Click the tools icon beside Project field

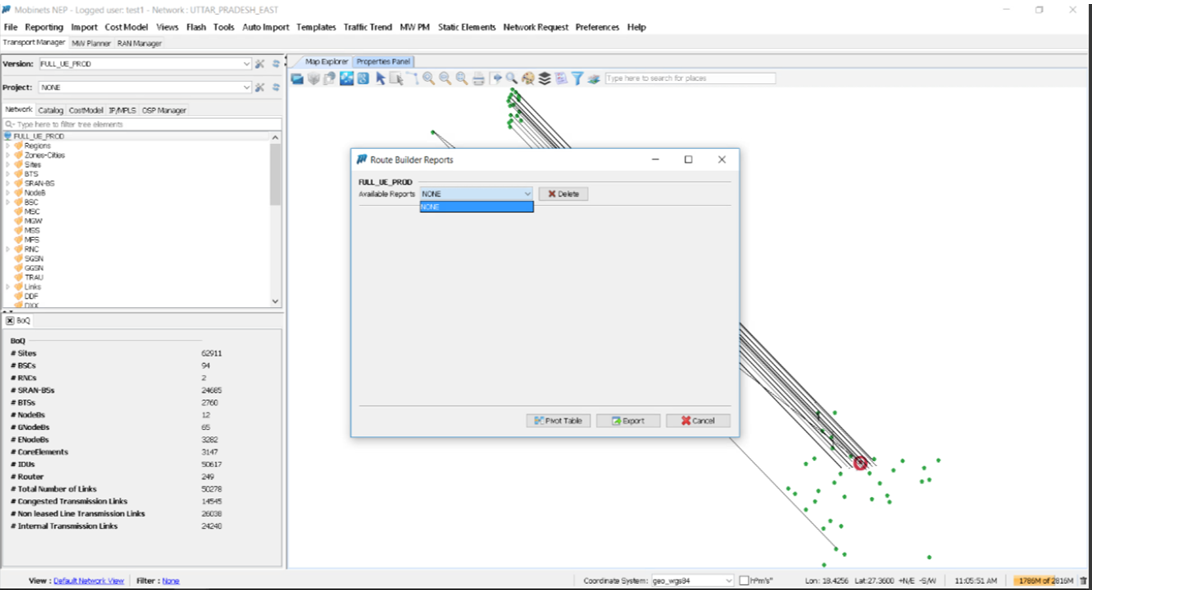click(x=260, y=88)
